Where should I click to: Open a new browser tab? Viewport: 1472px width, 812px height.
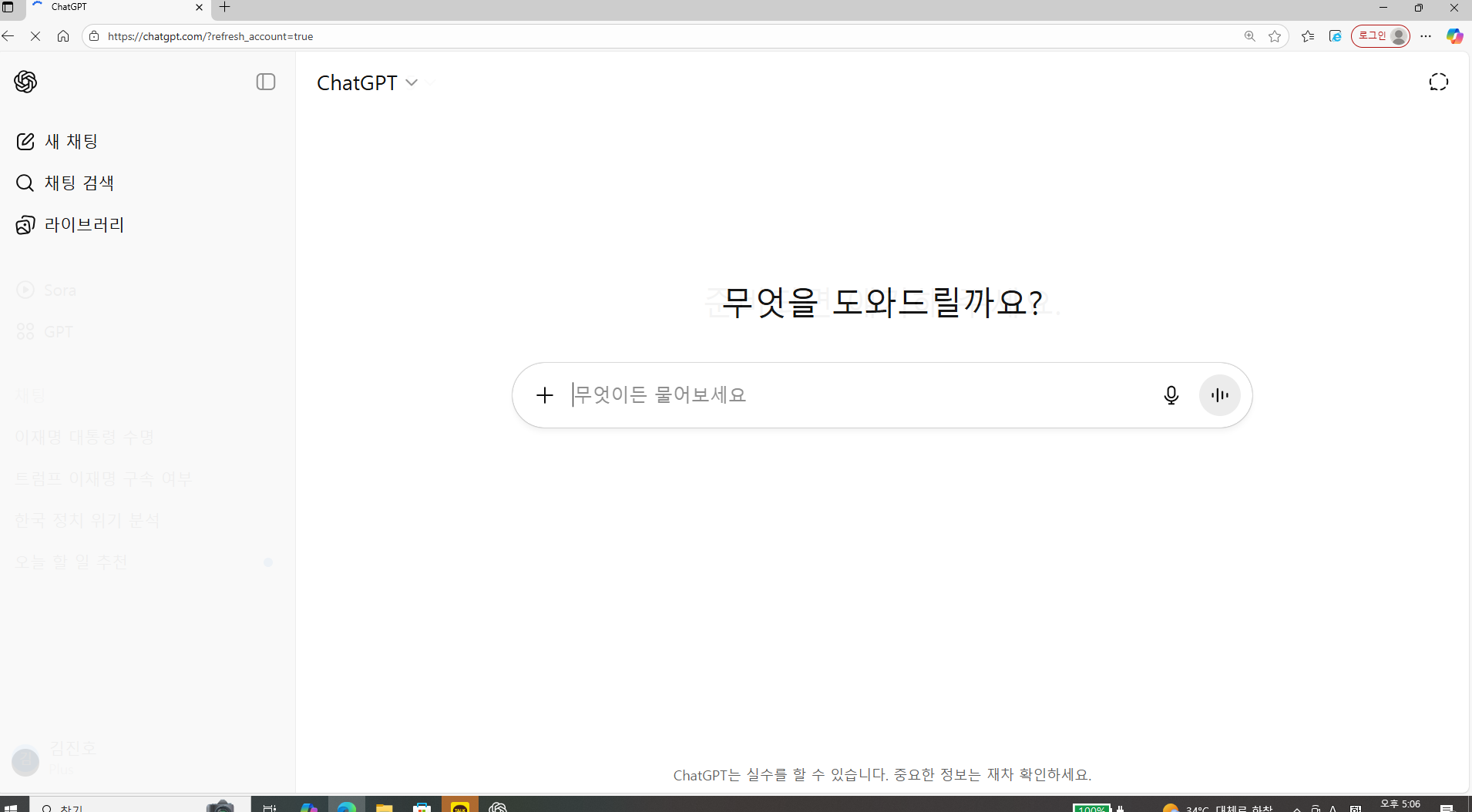click(x=225, y=7)
